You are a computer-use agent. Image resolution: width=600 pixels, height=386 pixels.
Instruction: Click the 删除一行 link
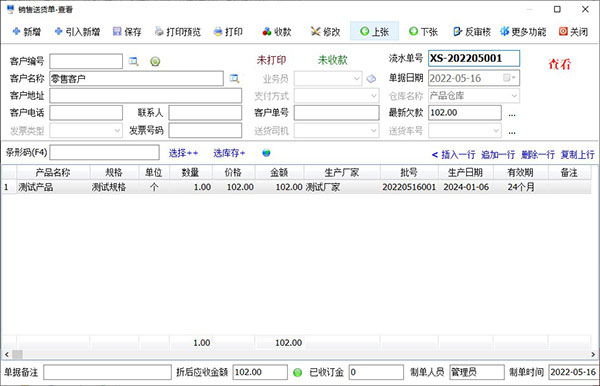click(538, 155)
